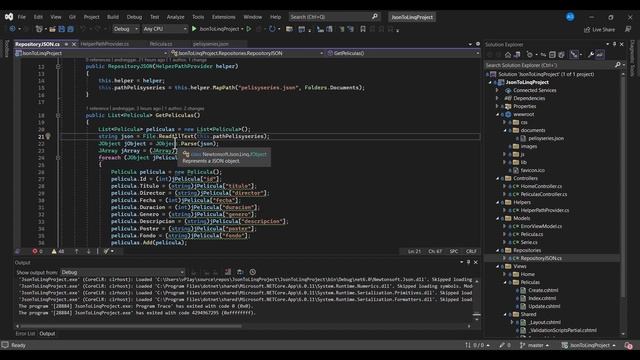The height and width of the screenshot is (360, 640).
Task: Click the Open File toolbar icon
Action: [52, 29]
